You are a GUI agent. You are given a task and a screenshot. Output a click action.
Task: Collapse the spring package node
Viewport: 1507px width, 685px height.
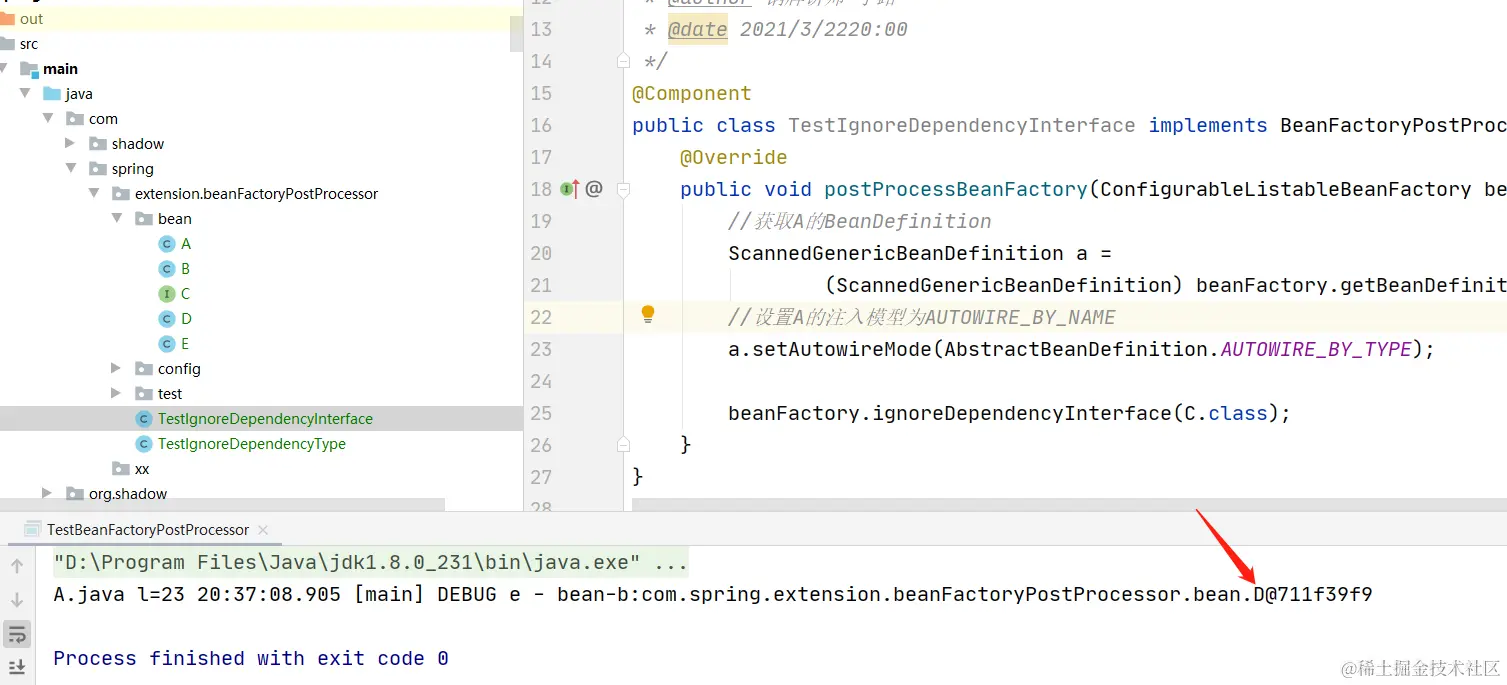(x=70, y=169)
